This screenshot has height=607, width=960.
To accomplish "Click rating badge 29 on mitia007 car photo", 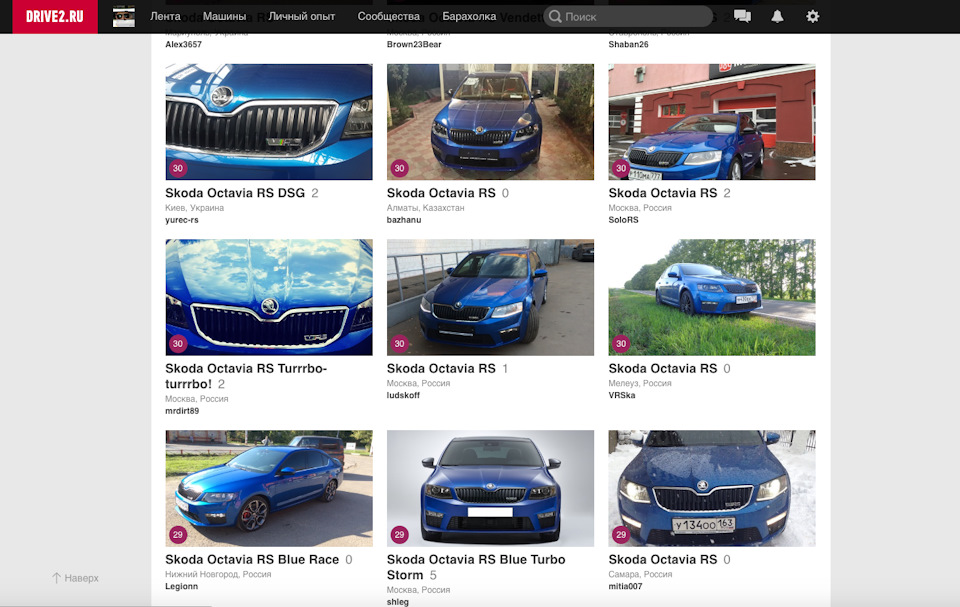I will pyautogui.click(x=621, y=535).
